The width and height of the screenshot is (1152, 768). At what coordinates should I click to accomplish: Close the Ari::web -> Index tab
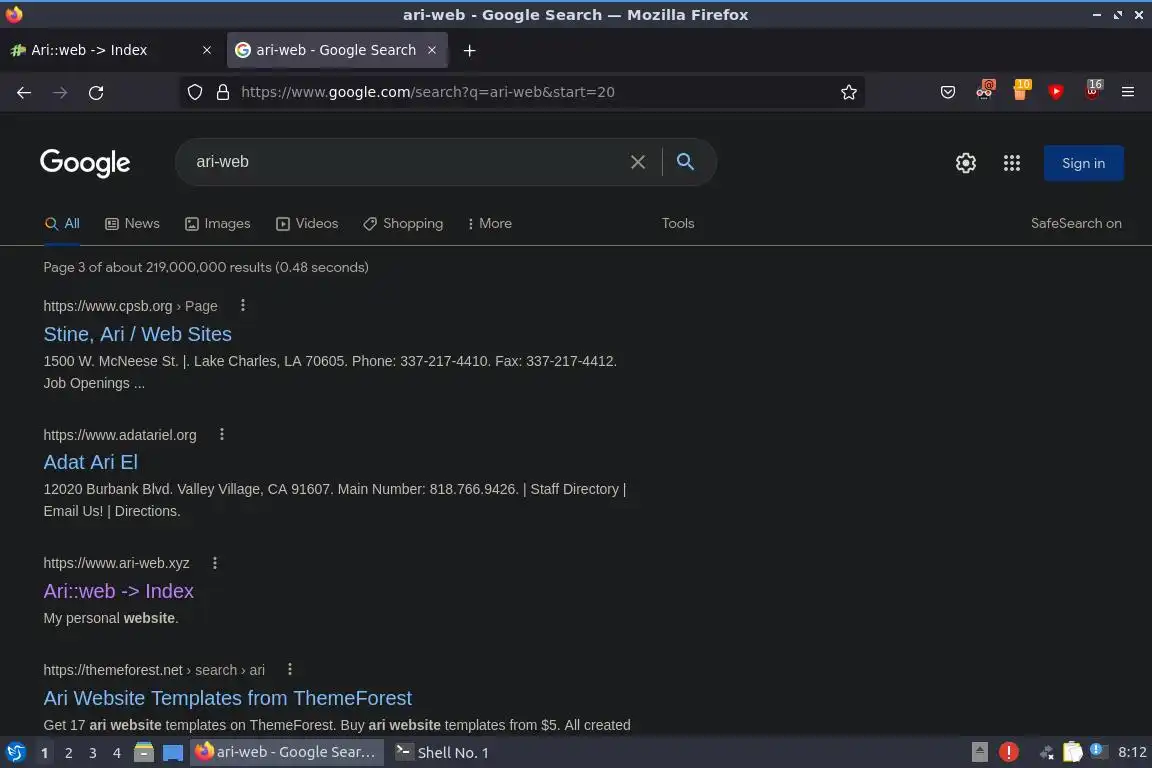coord(207,50)
